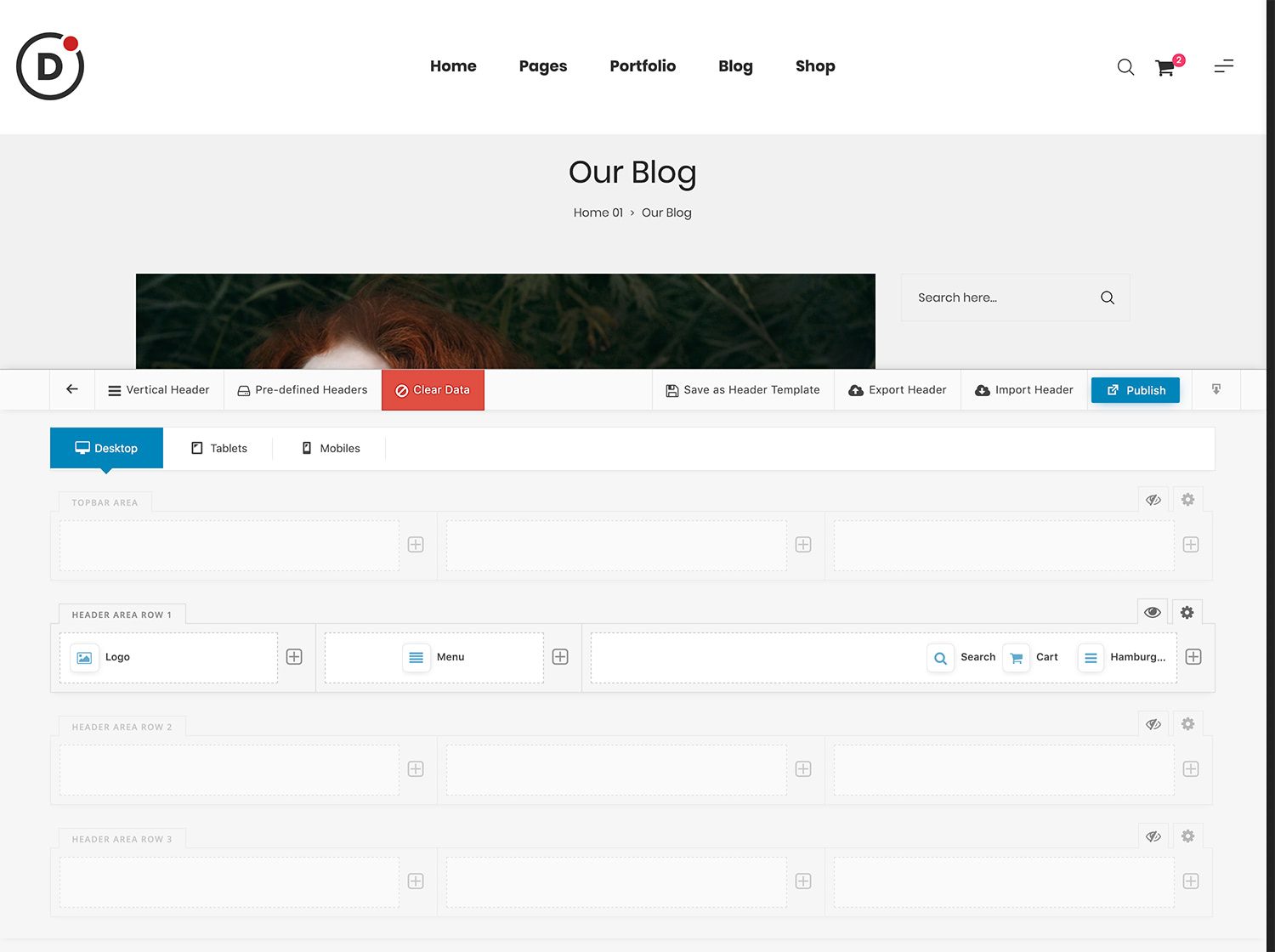Toggle visibility of Topbar Area

(x=1153, y=500)
